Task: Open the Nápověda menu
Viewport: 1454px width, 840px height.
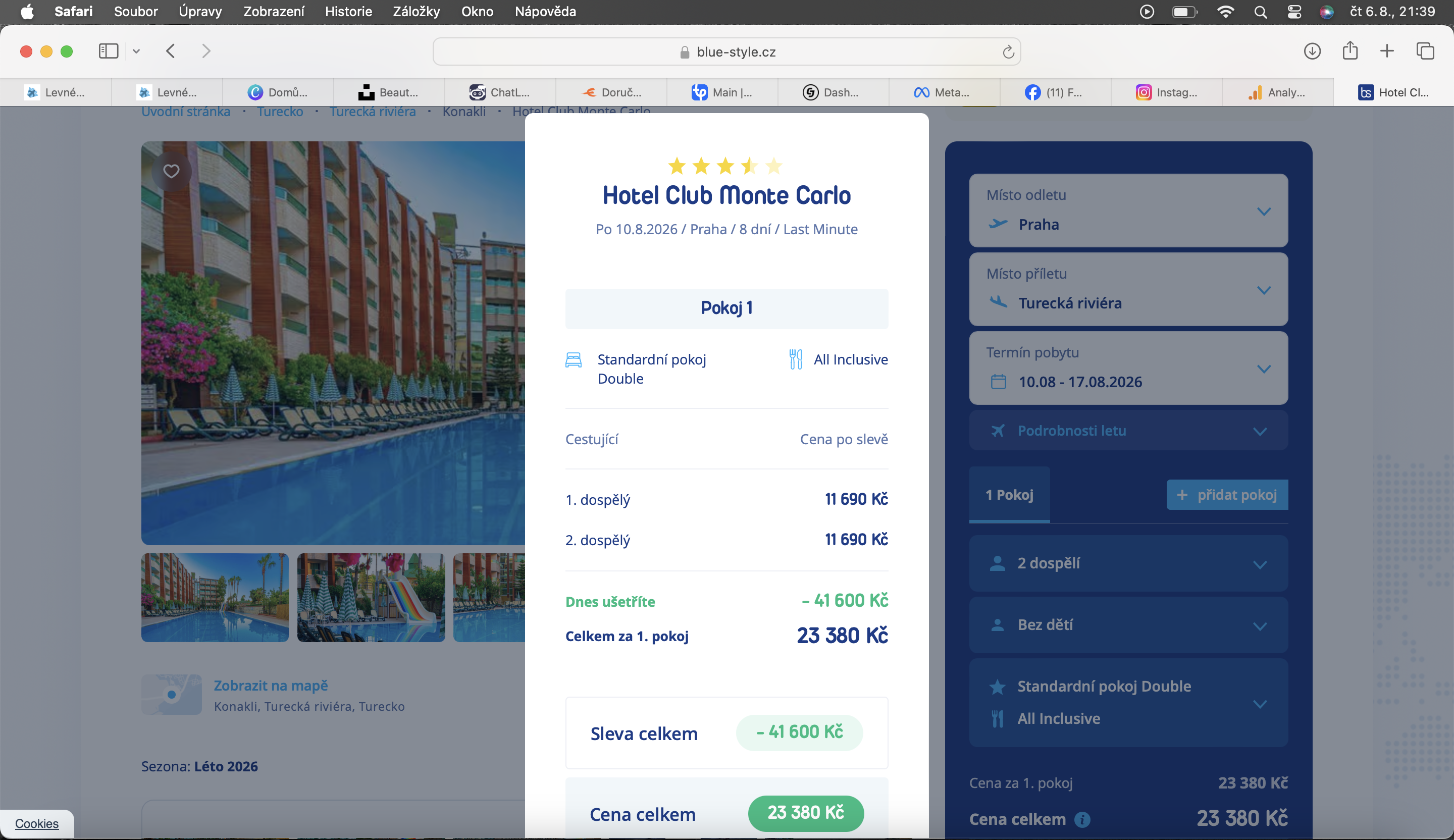Action: [545, 12]
